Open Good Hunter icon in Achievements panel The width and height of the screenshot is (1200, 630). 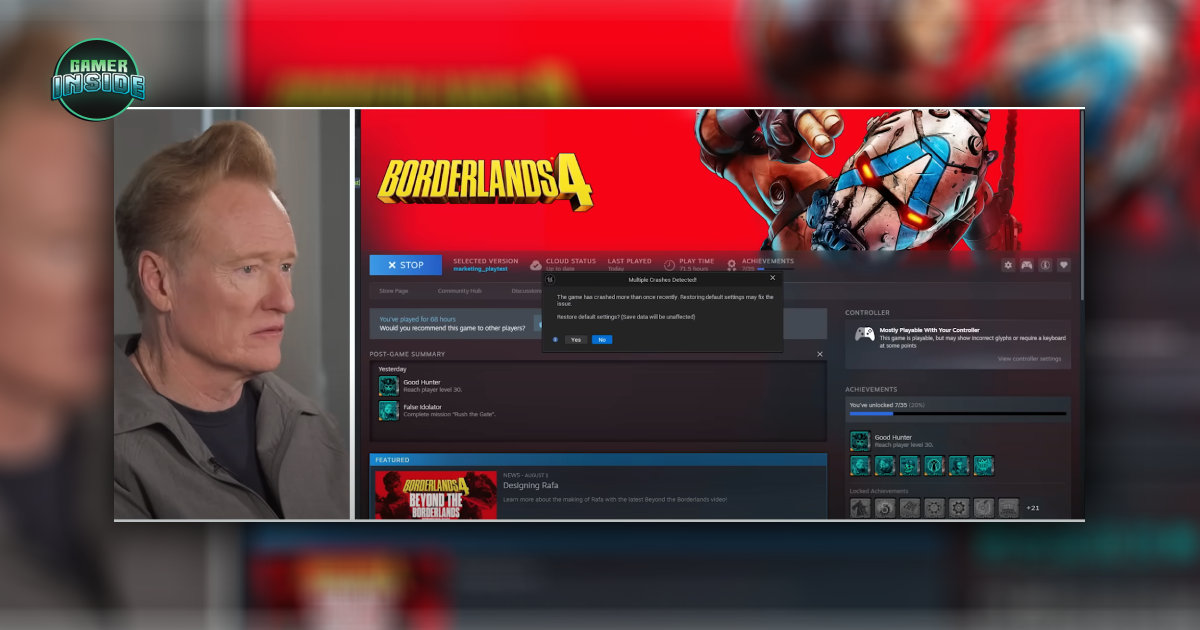point(859,441)
